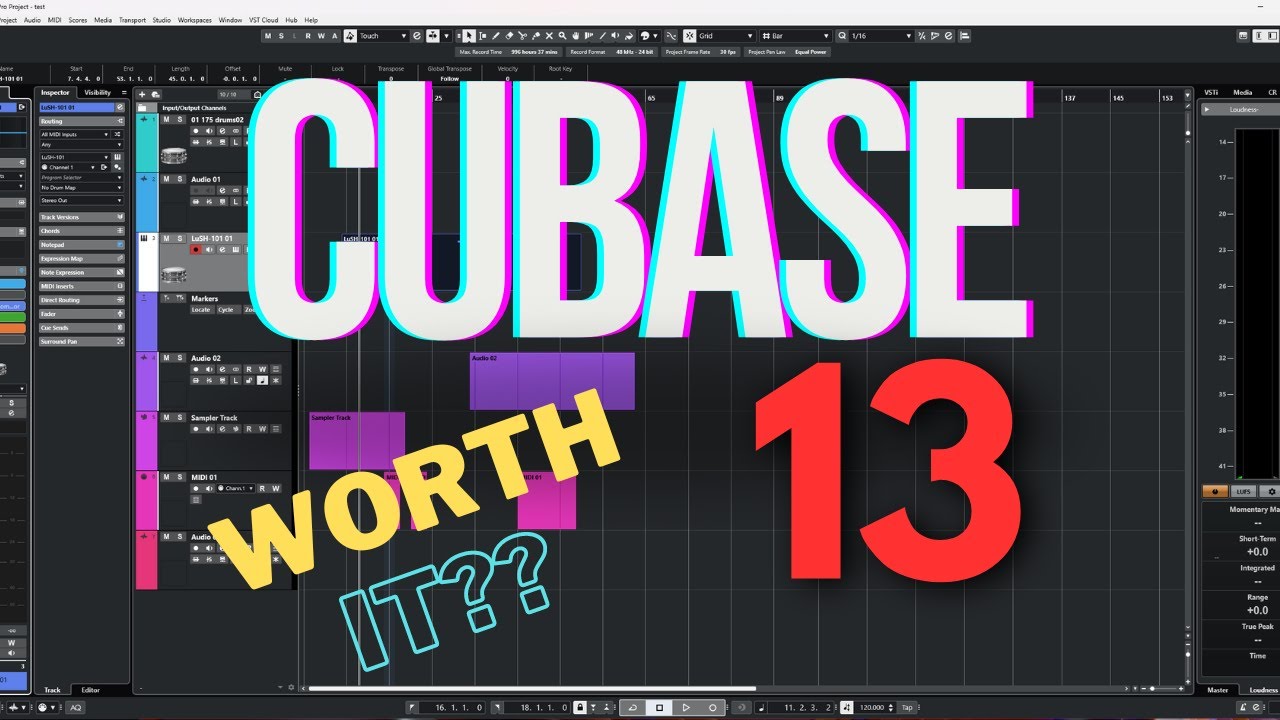Click the Audio 02 purple clip

click(552, 381)
